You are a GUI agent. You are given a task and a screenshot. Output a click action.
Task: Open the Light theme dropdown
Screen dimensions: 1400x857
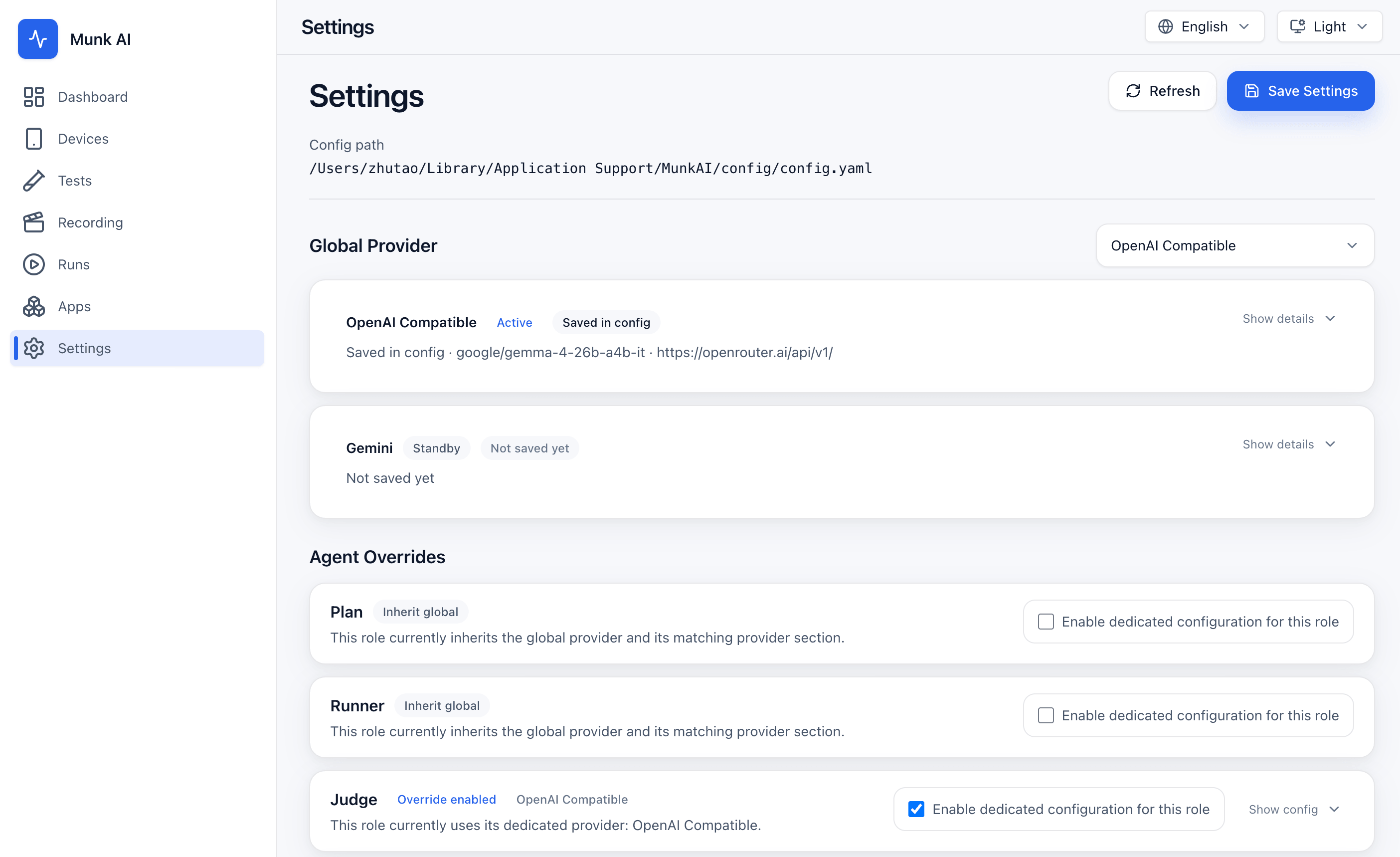[x=1329, y=27]
